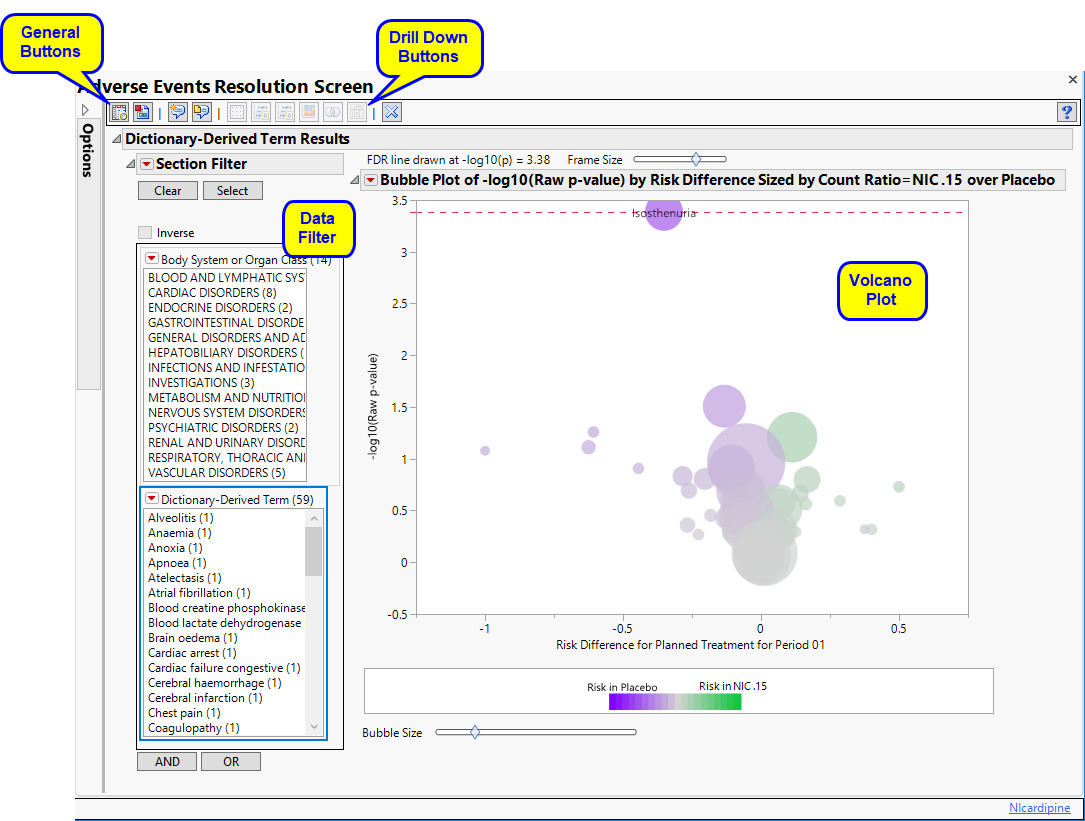Click the view notes speech bubble icon
This screenshot has height=821, width=1085.
(201, 112)
